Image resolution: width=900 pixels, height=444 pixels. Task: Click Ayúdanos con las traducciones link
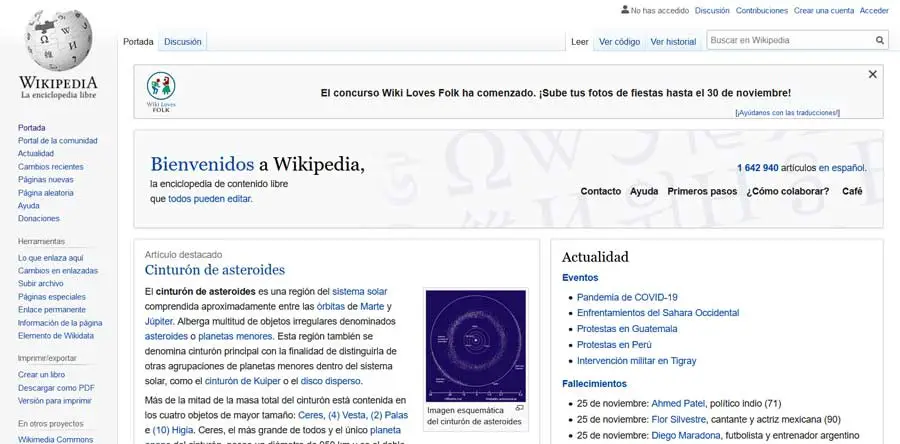[x=788, y=113]
